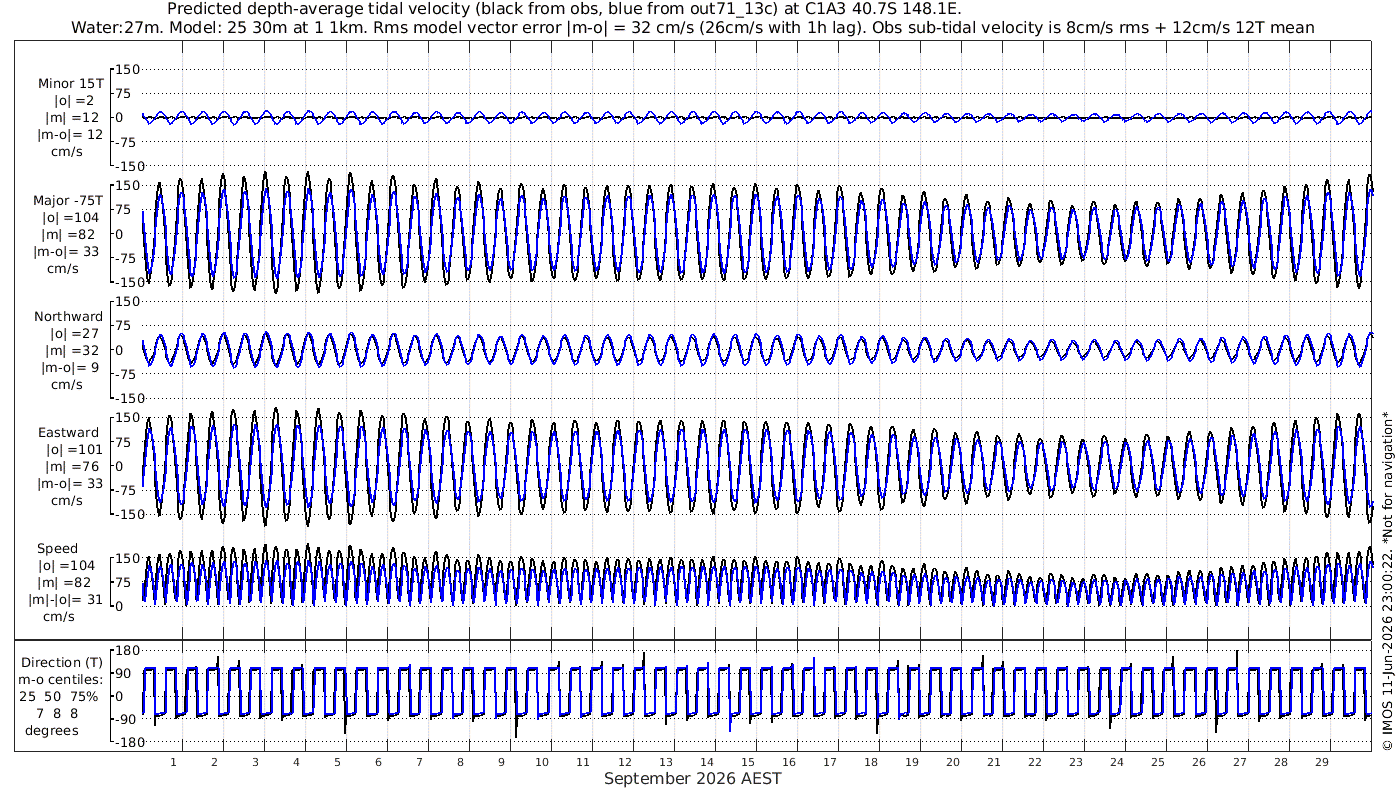1400x800 pixels.
Task: Click '|m-o|= 12' in Minor panel
Action: [69, 135]
